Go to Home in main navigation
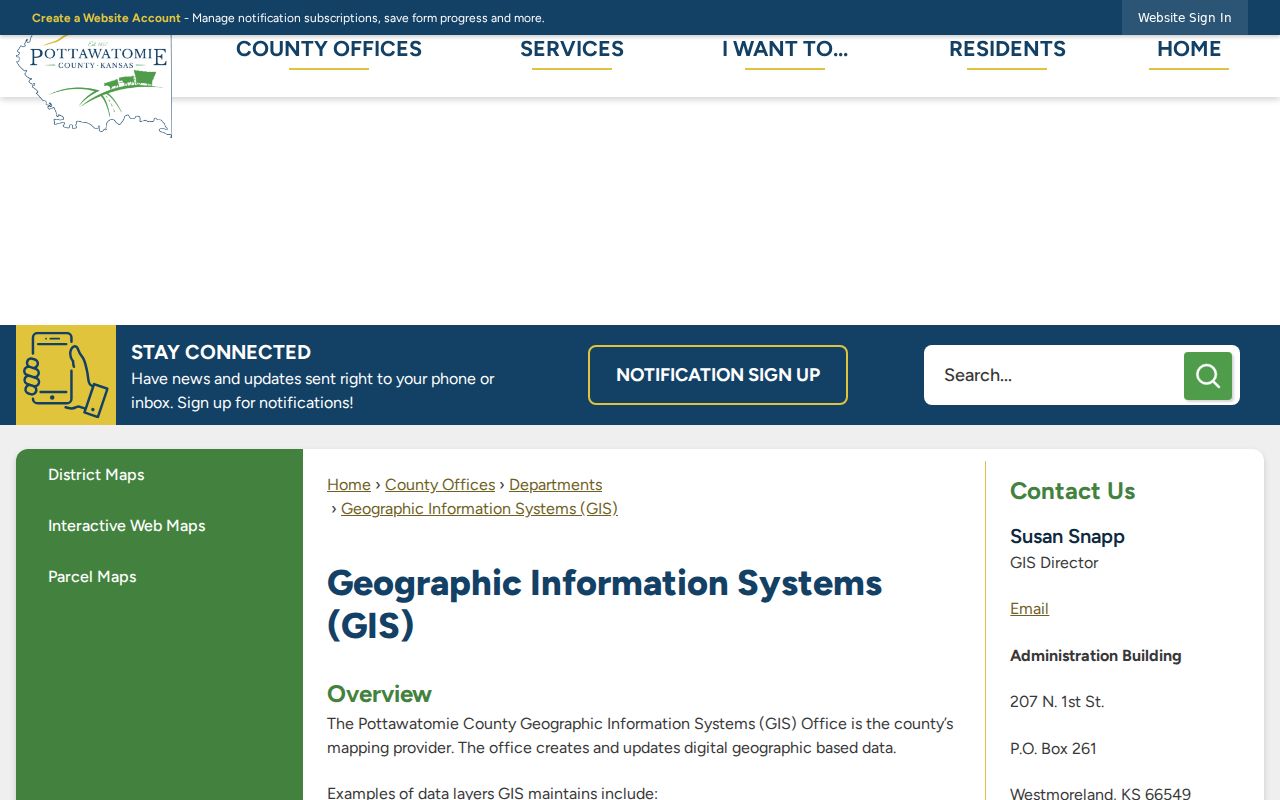Viewport: 1280px width, 800px height. click(1189, 49)
